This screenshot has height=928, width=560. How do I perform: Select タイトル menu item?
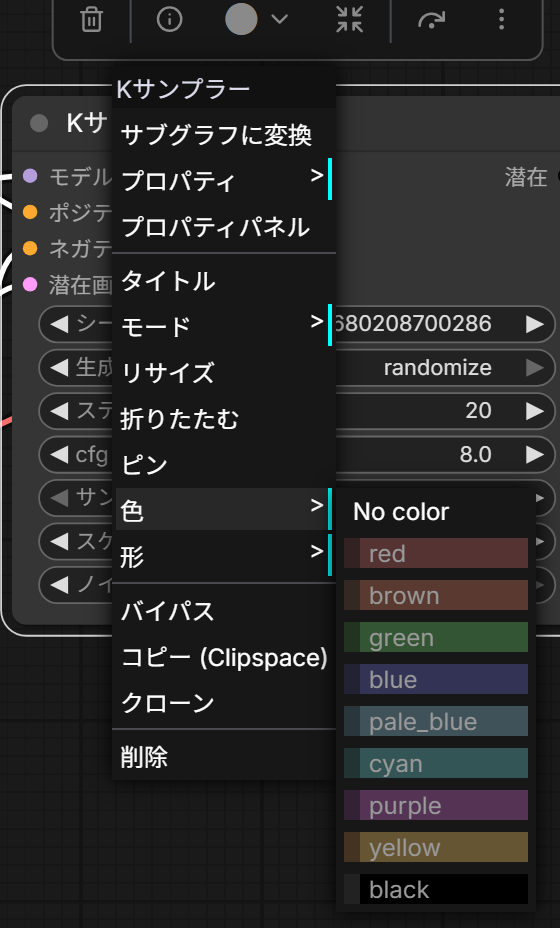[x=224, y=281]
